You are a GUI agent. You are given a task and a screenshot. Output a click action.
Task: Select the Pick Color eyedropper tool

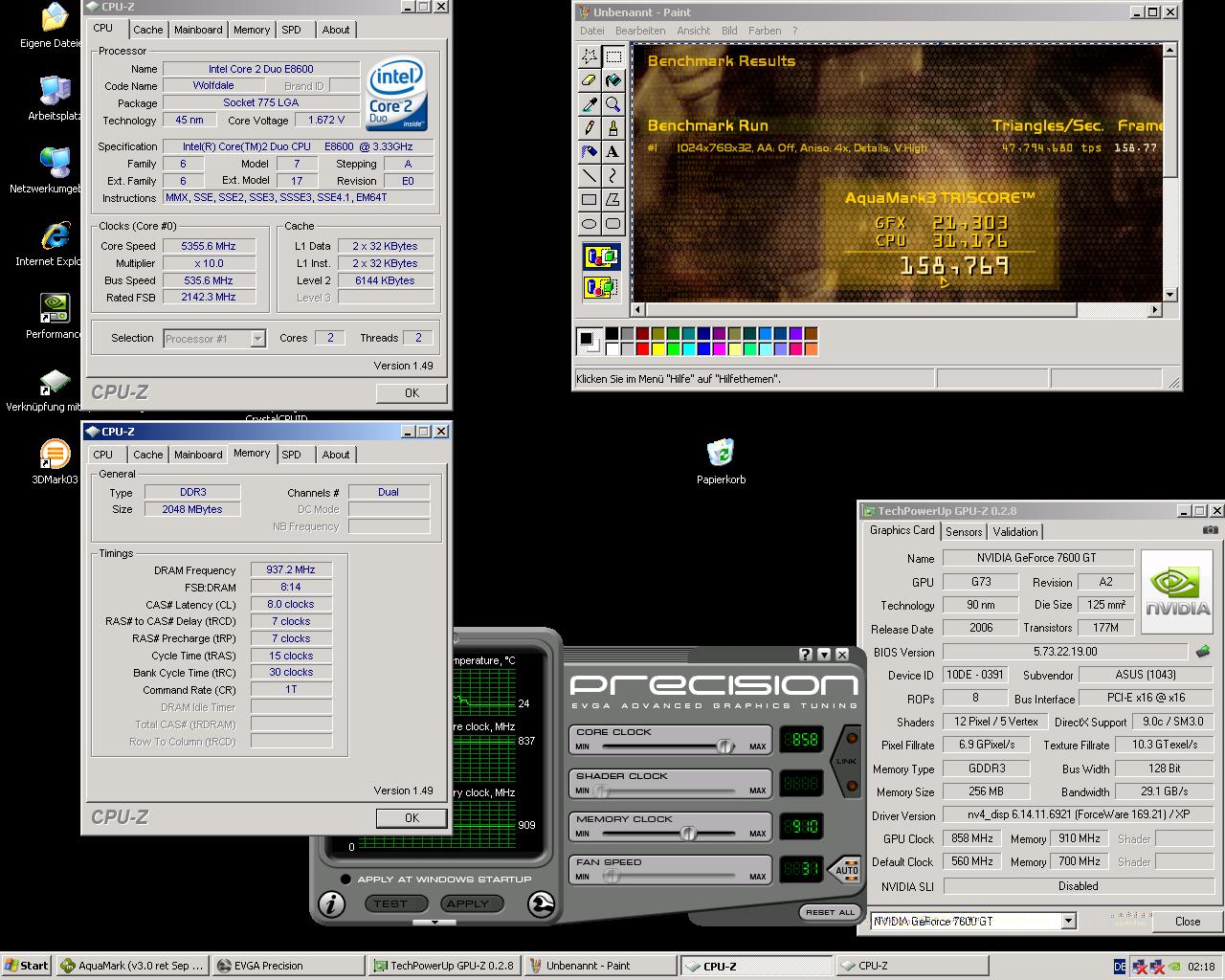pyautogui.click(x=590, y=104)
